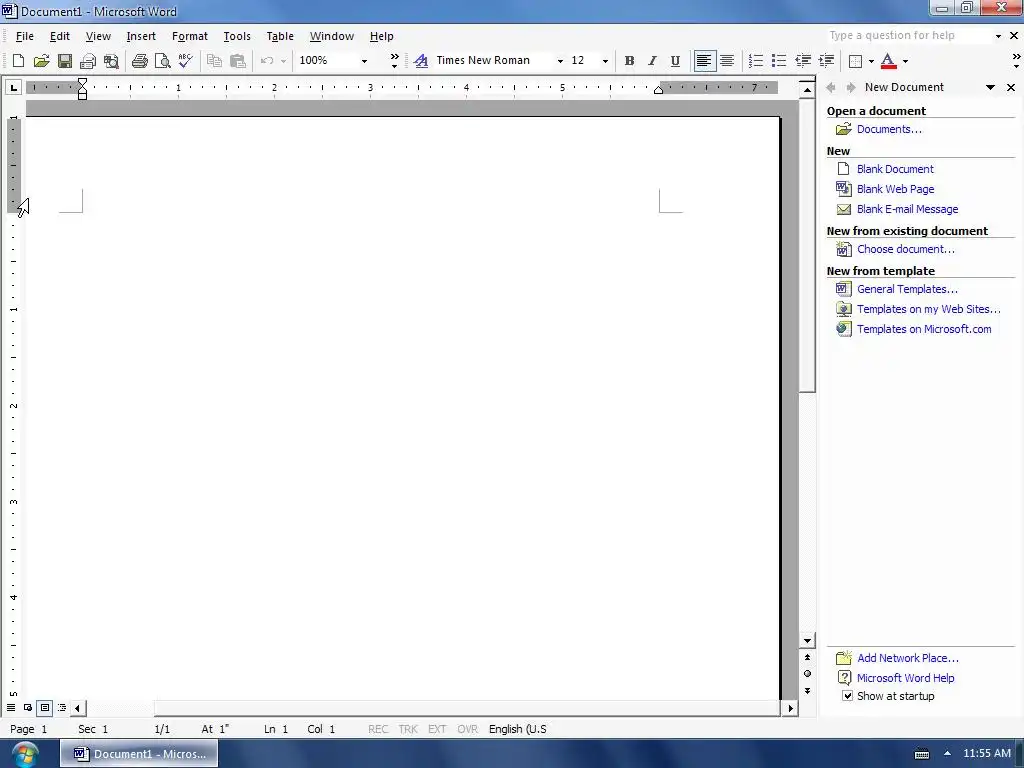Click task pane Back arrow
This screenshot has width=1024, height=768.
tap(831, 87)
